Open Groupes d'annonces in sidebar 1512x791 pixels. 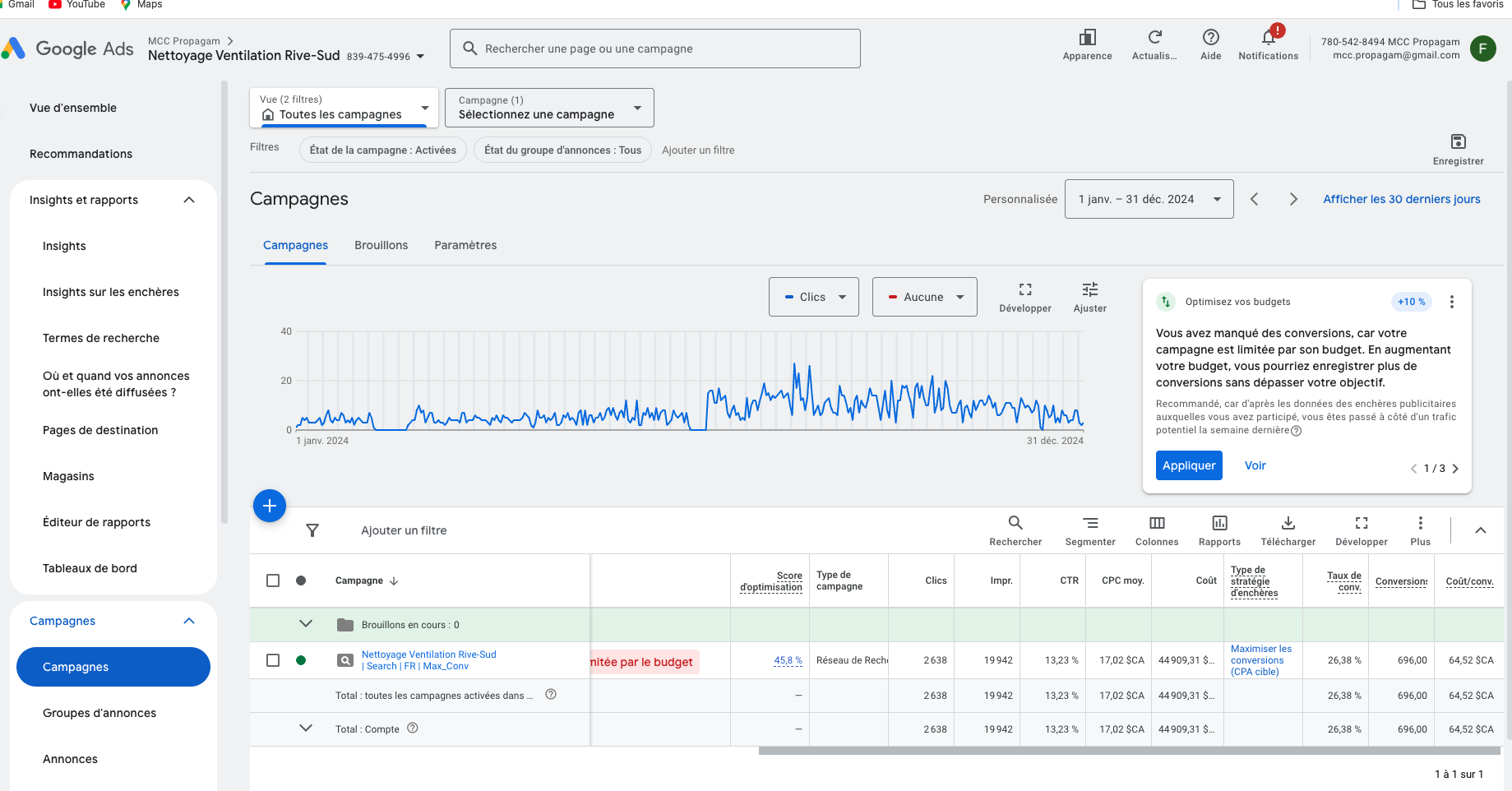click(99, 713)
